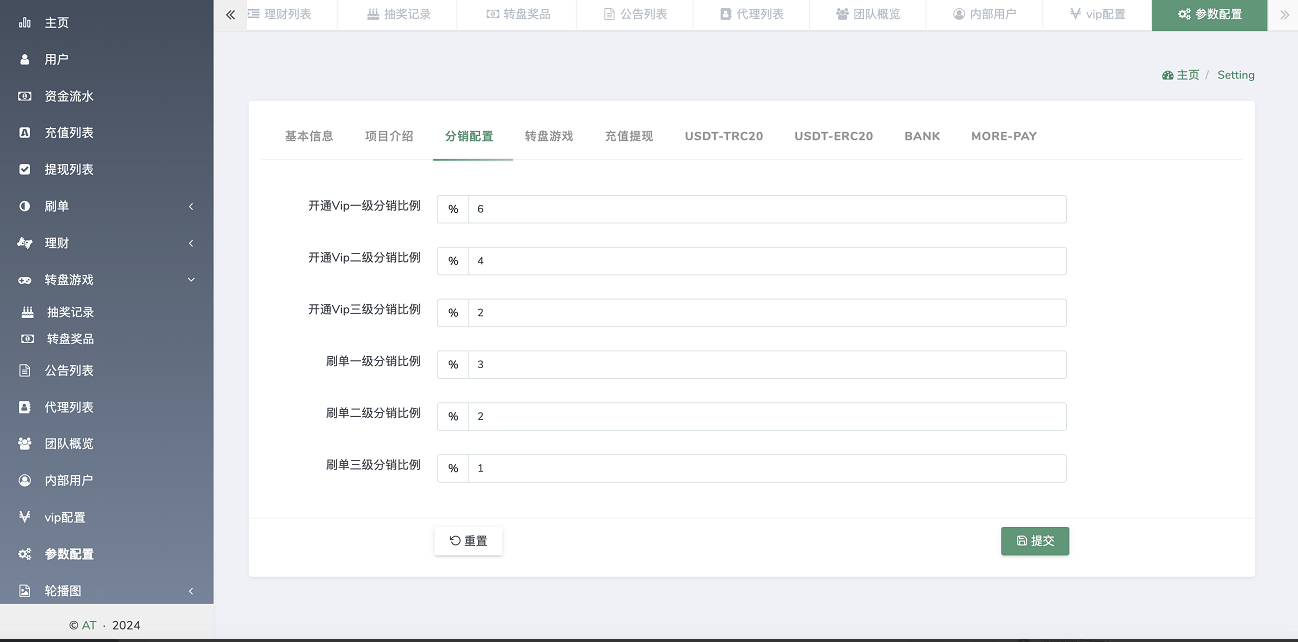
Task: Switch to 基本信息 settings tab
Action: point(309,136)
